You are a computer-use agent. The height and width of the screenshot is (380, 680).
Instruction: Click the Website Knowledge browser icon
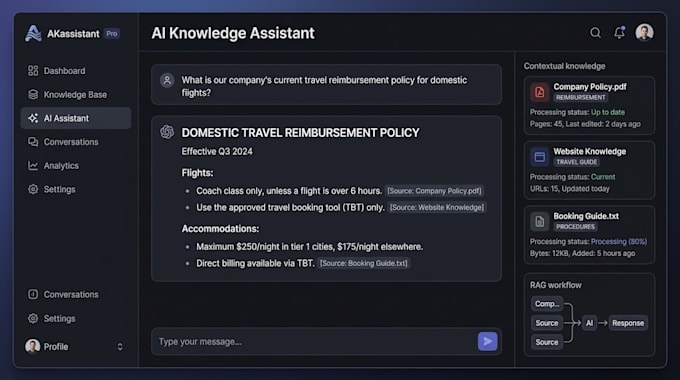click(x=539, y=157)
